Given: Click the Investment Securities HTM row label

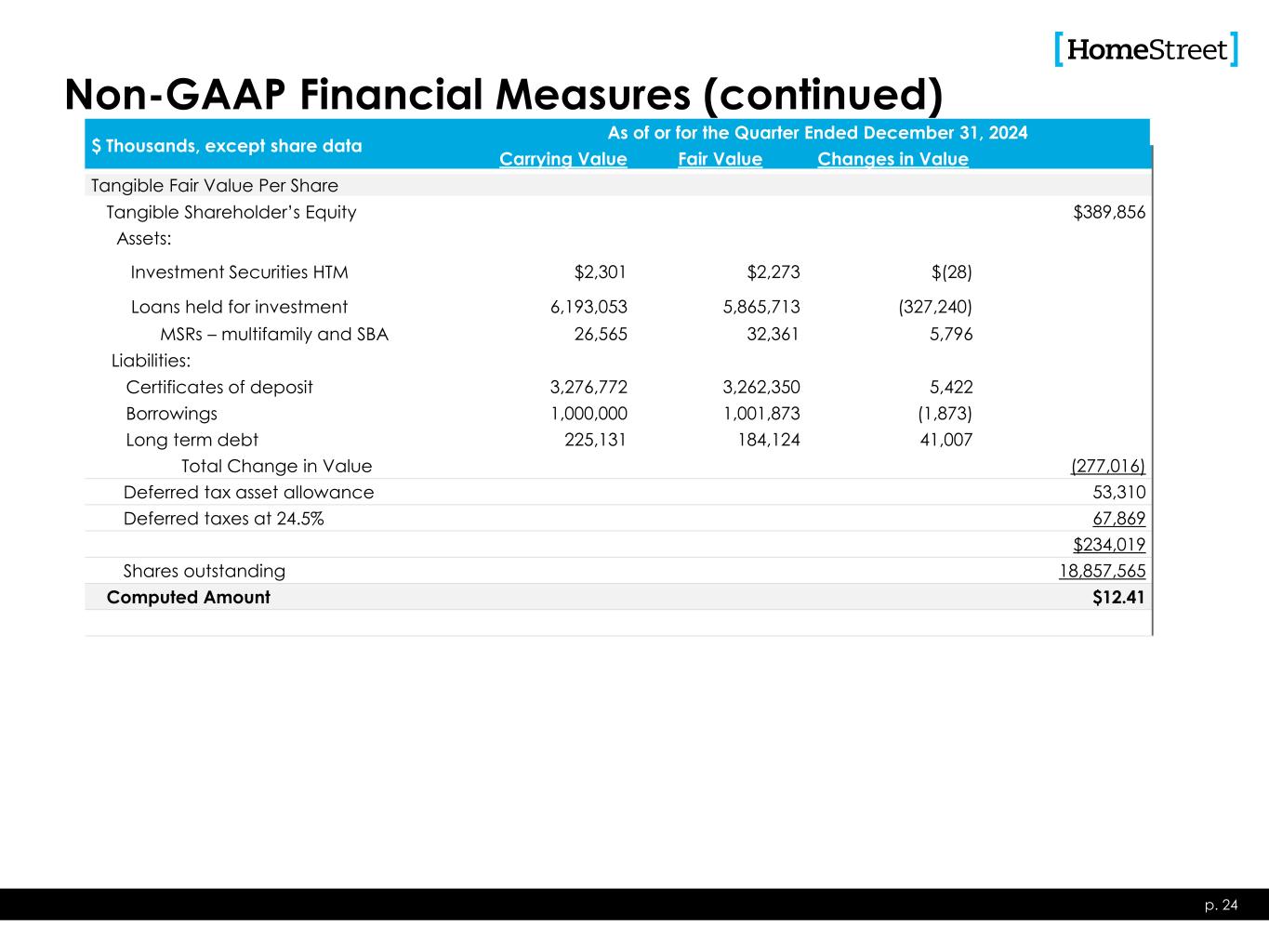Looking at the screenshot, I should (x=239, y=272).
